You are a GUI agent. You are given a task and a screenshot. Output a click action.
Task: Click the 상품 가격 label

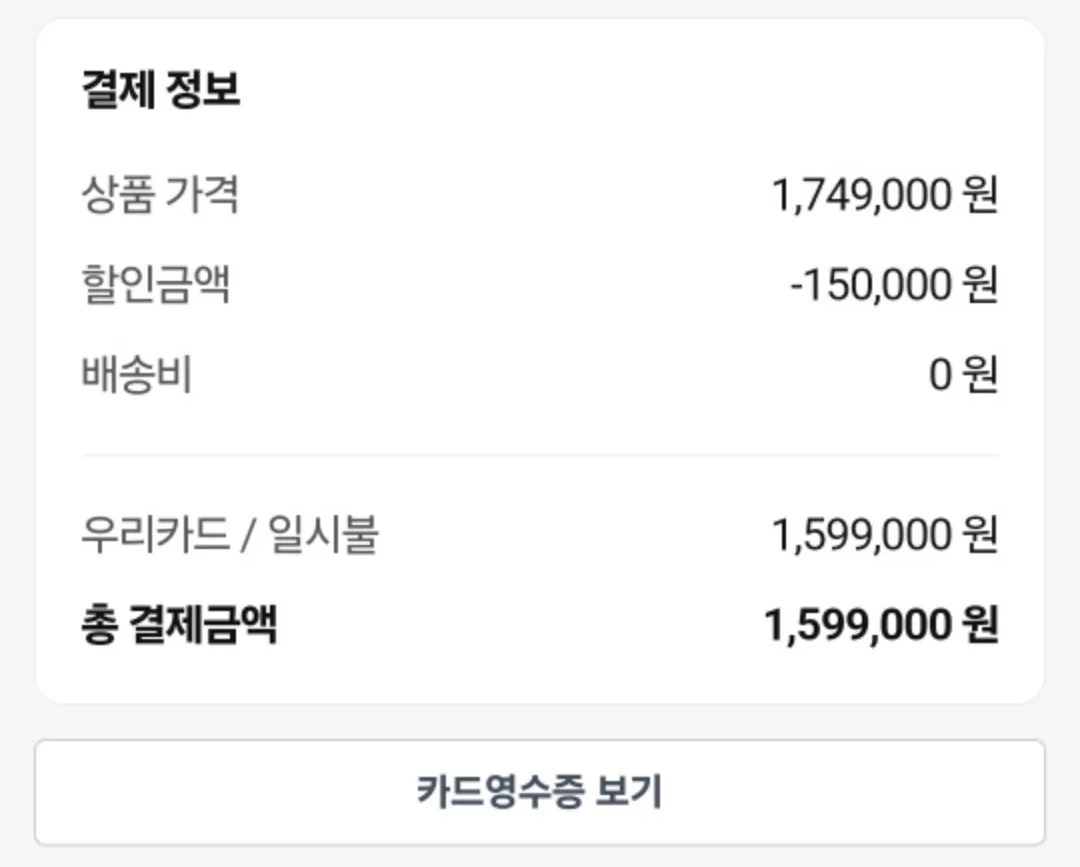[x=160, y=194]
